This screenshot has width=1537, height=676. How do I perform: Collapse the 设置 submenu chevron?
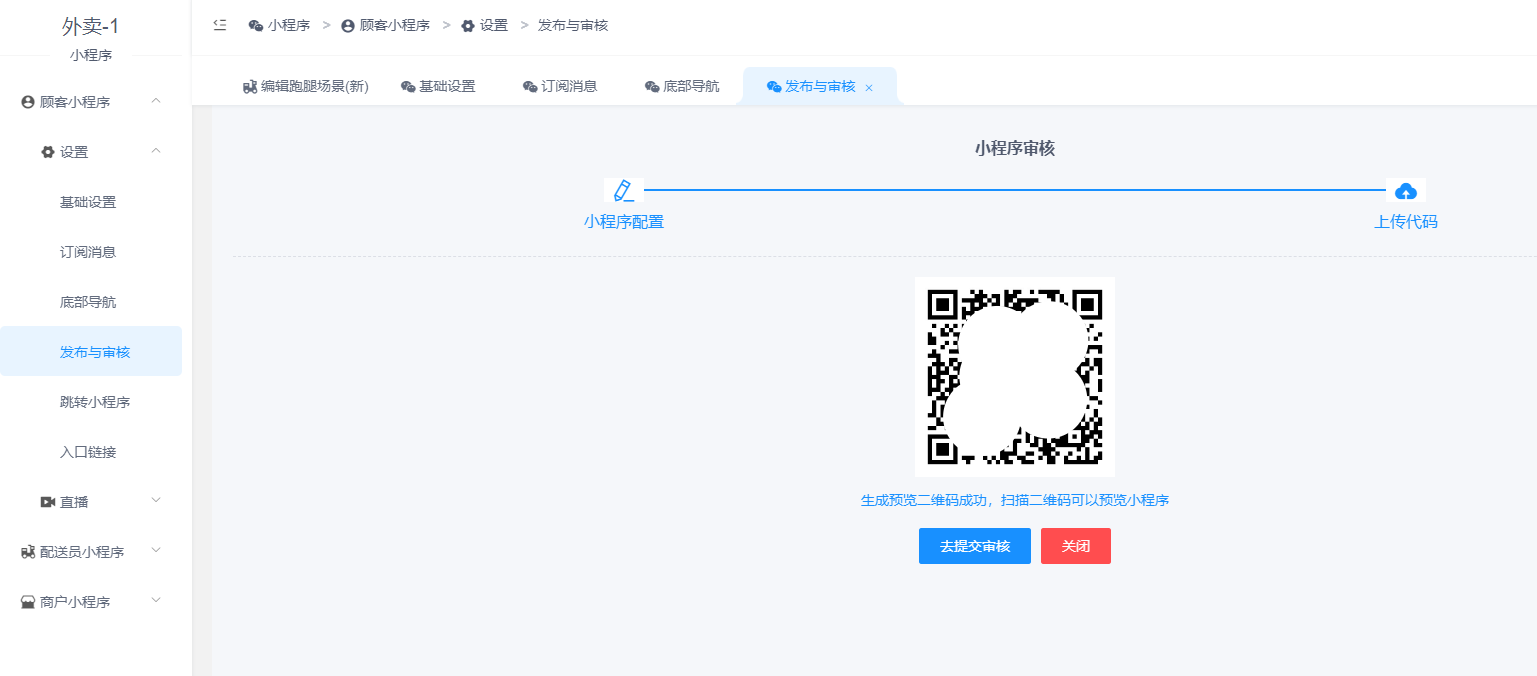pos(156,151)
